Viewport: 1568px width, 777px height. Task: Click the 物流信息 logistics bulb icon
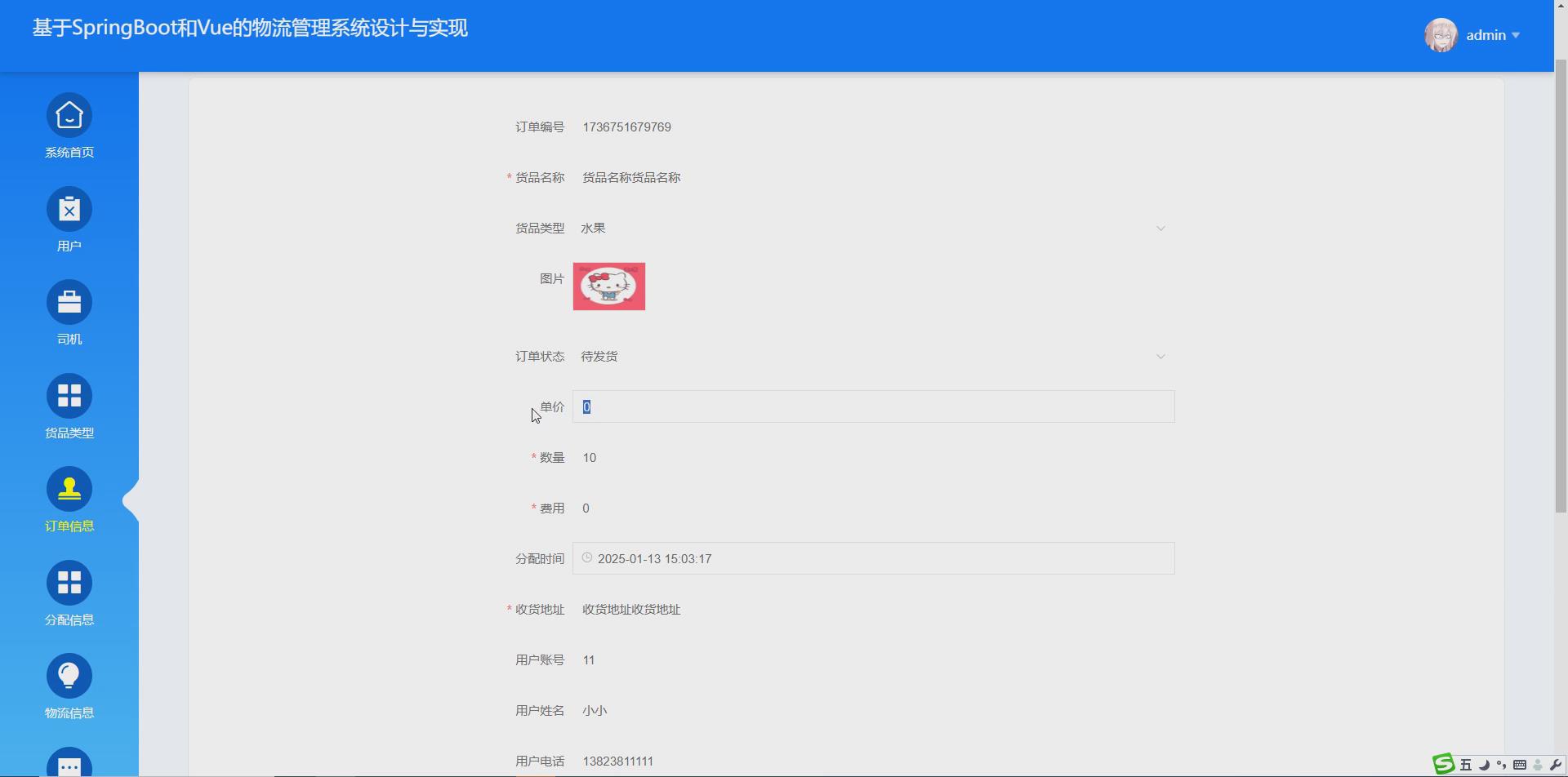[x=69, y=674]
